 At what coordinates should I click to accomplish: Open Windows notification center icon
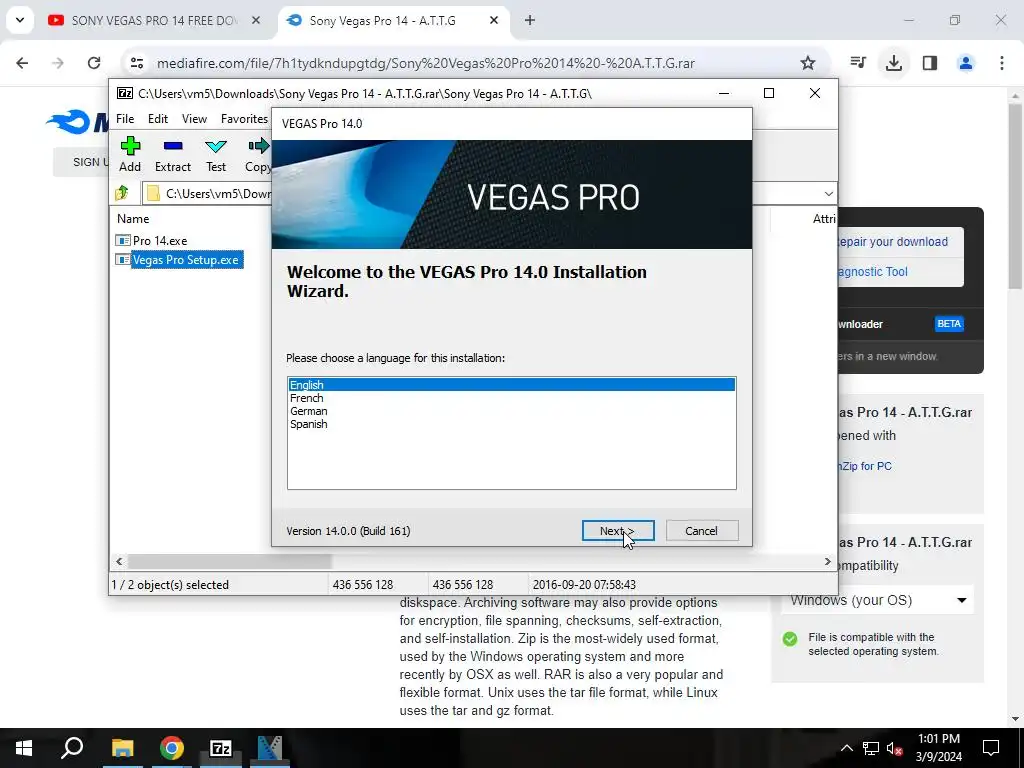991,748
